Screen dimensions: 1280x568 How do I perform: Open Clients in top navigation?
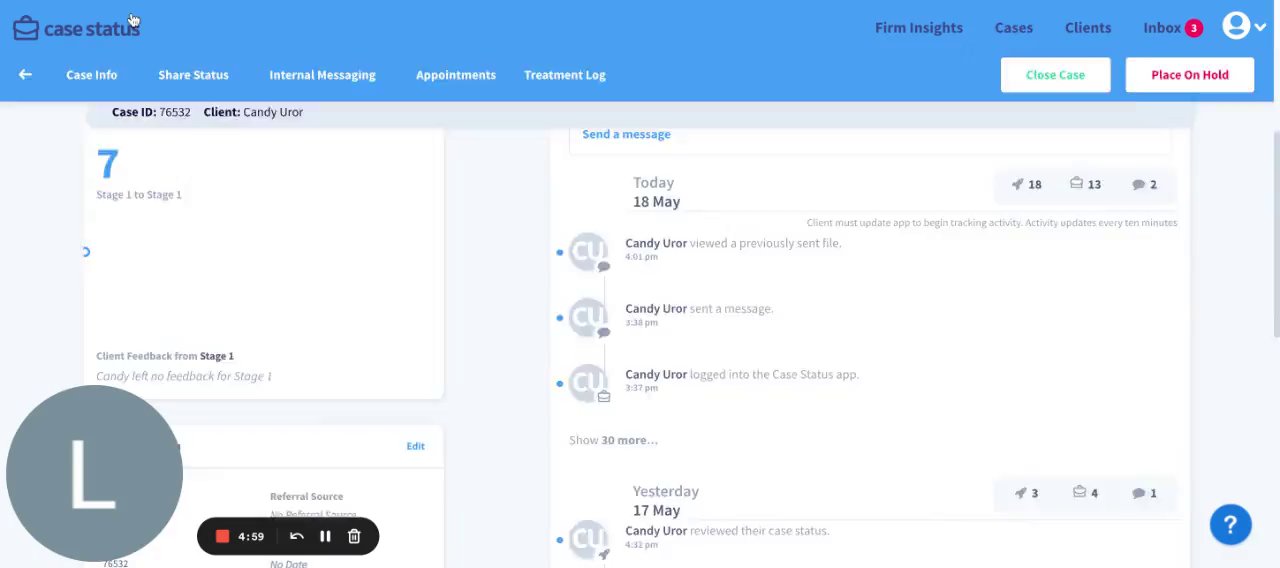point(1087,28)
